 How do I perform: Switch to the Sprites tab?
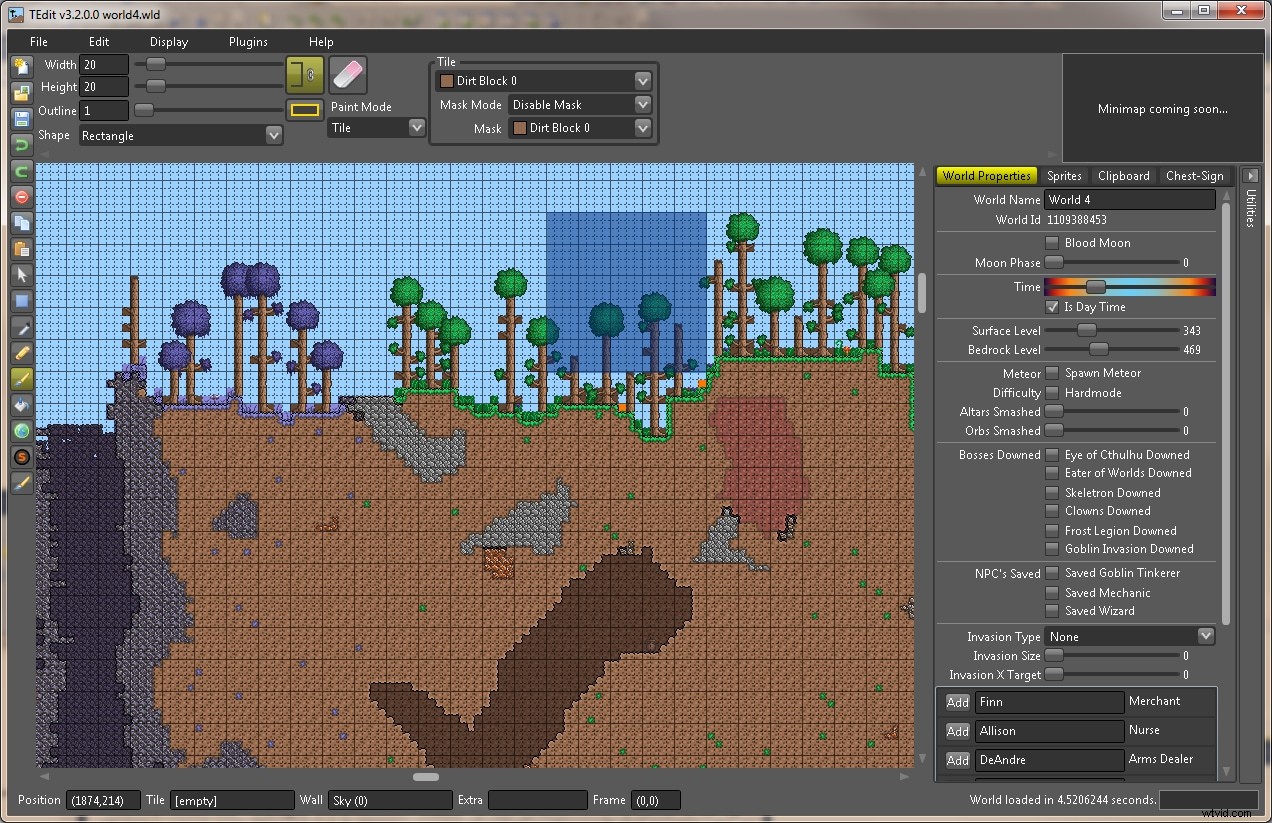pos(1064,175)
